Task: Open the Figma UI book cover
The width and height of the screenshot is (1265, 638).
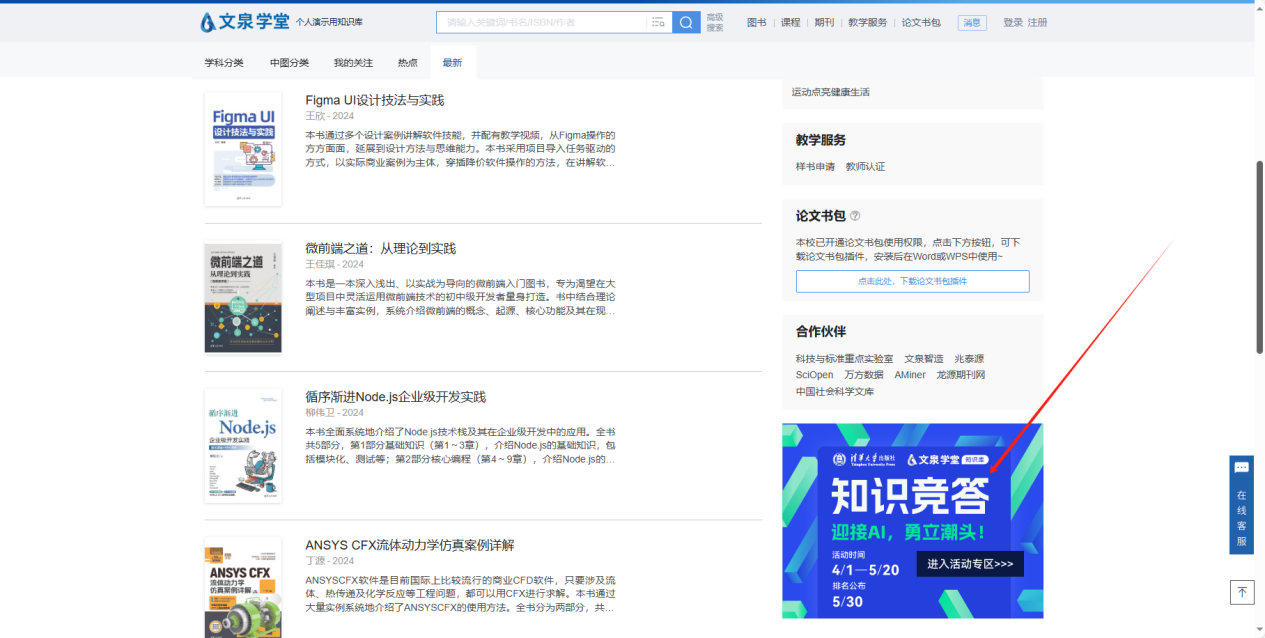Action: tap(243, 149)
